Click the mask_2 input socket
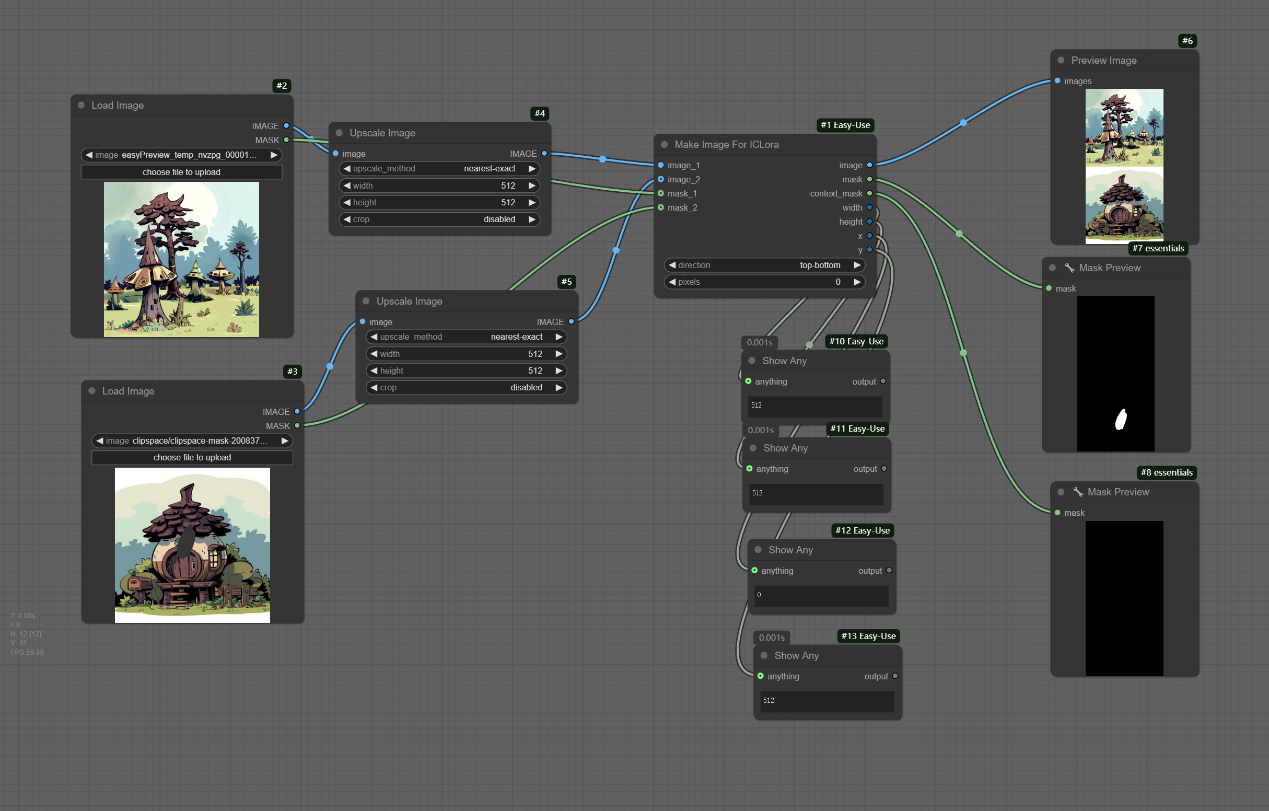 (661, 207)
